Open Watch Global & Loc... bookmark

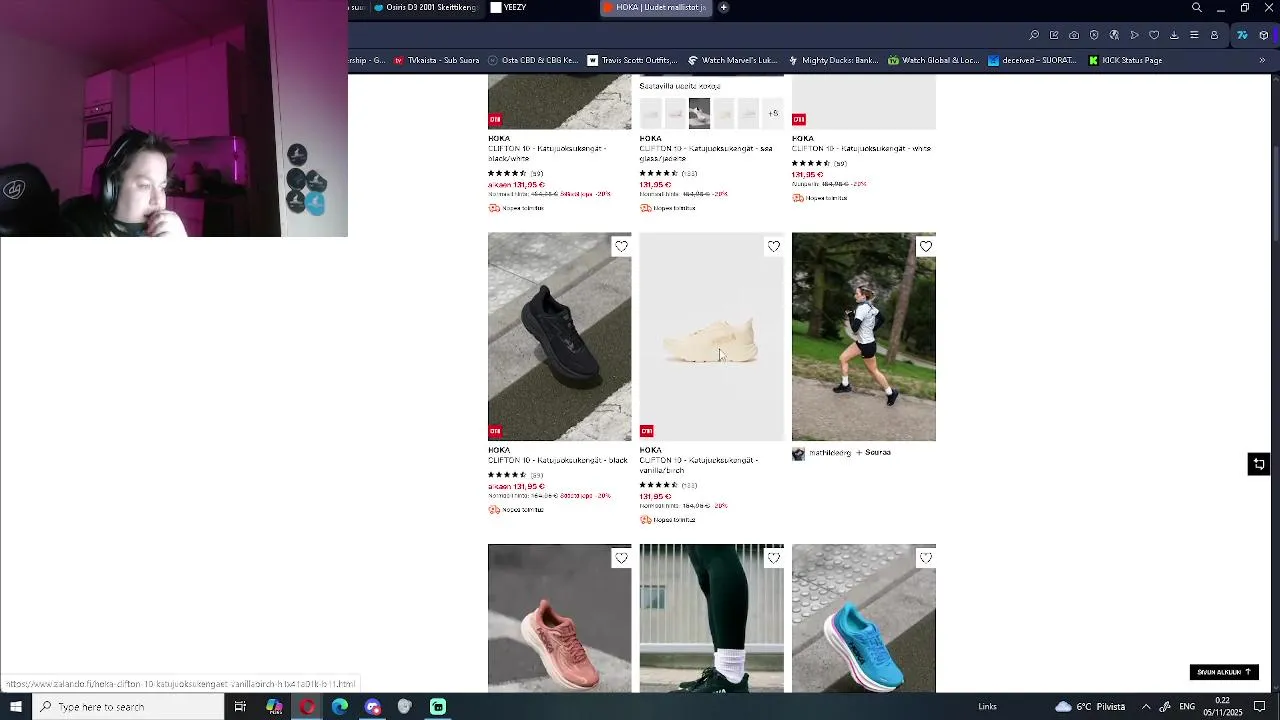pos(933,60)
